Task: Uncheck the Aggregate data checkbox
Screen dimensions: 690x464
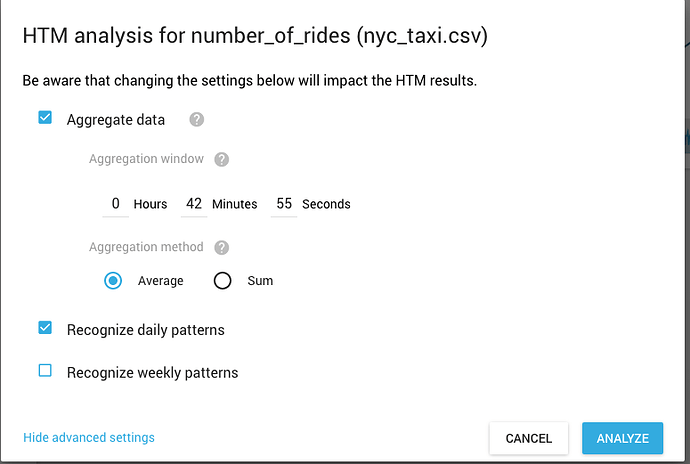Action: tap(45, 118)
